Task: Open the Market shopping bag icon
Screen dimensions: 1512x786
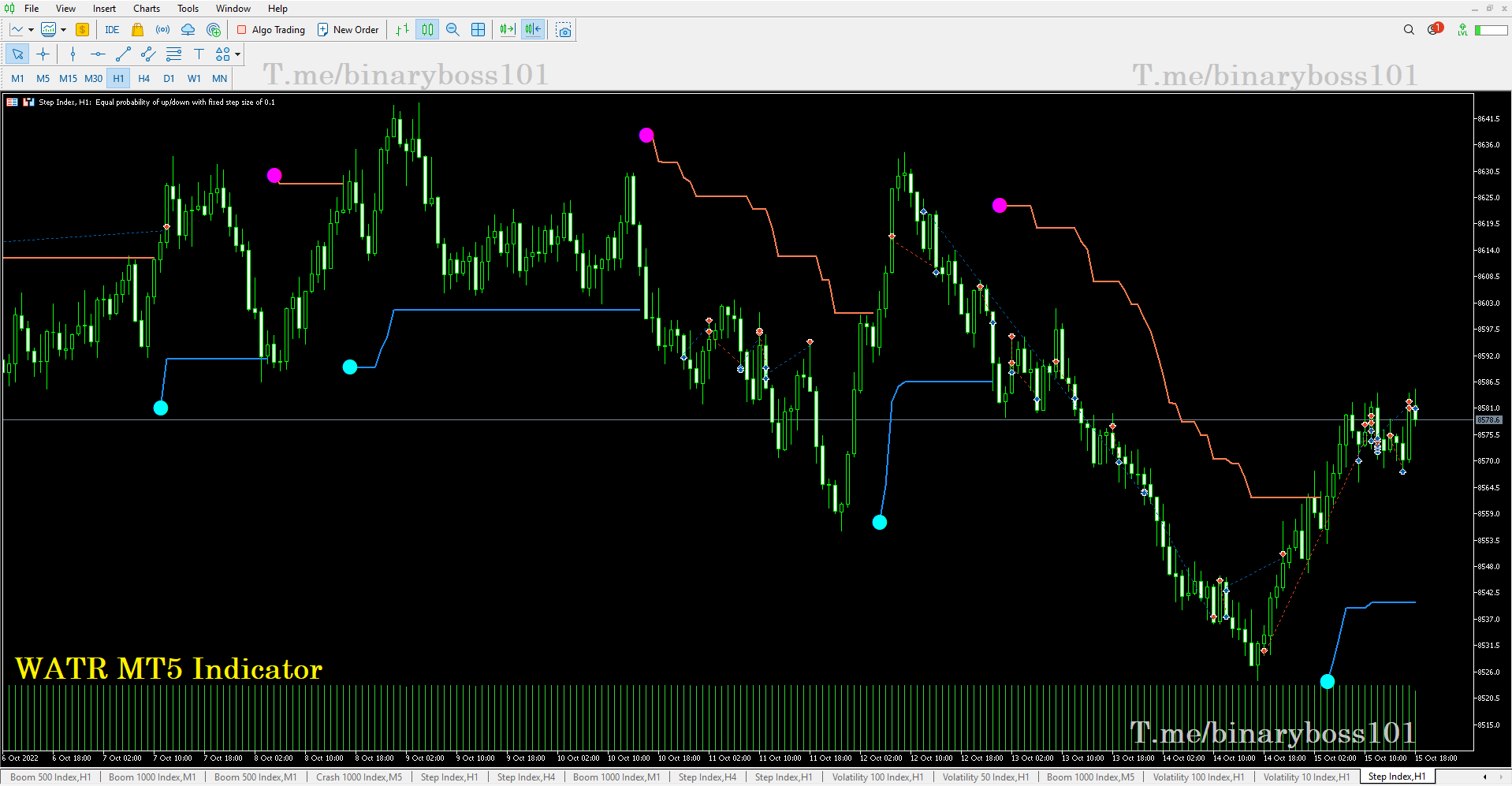Action: click(136, 30)
